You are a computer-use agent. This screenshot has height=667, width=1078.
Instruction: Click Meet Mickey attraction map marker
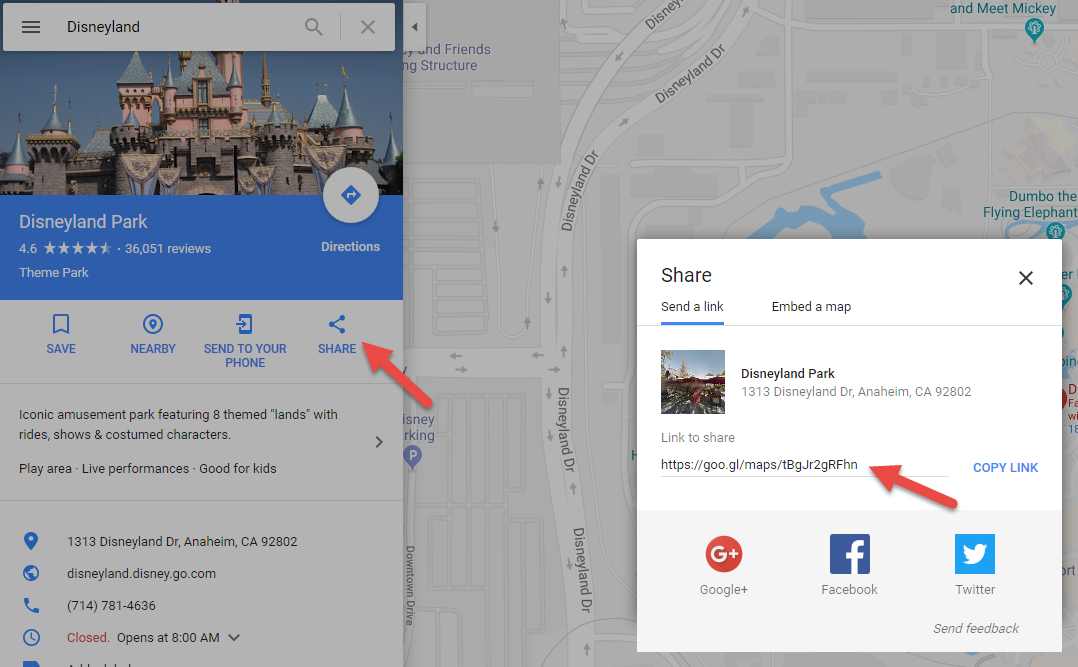click(1034, 30)
